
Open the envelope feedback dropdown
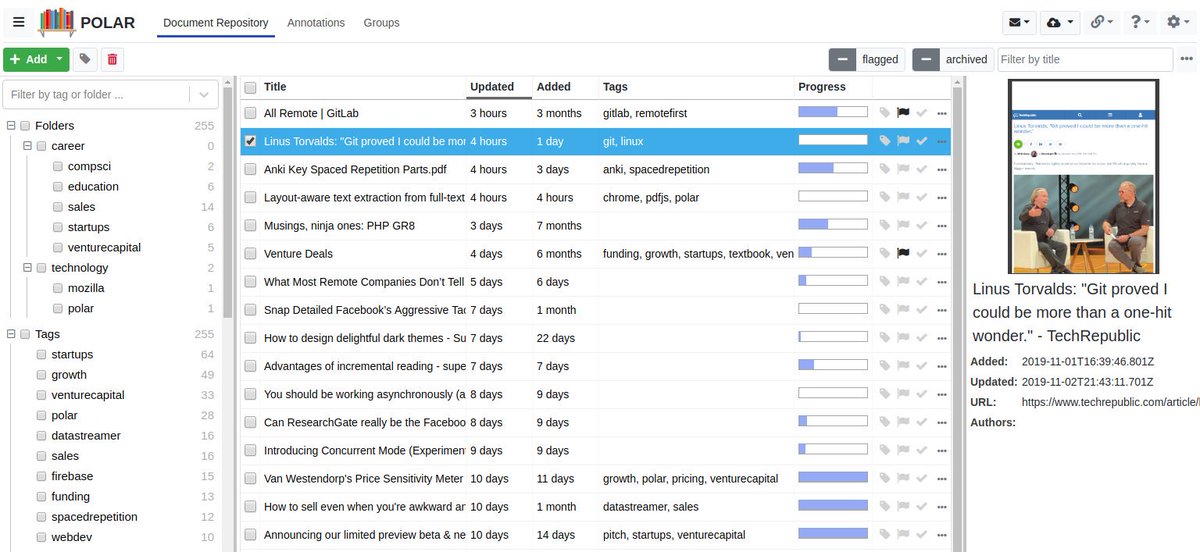(x=1018, y=22)
